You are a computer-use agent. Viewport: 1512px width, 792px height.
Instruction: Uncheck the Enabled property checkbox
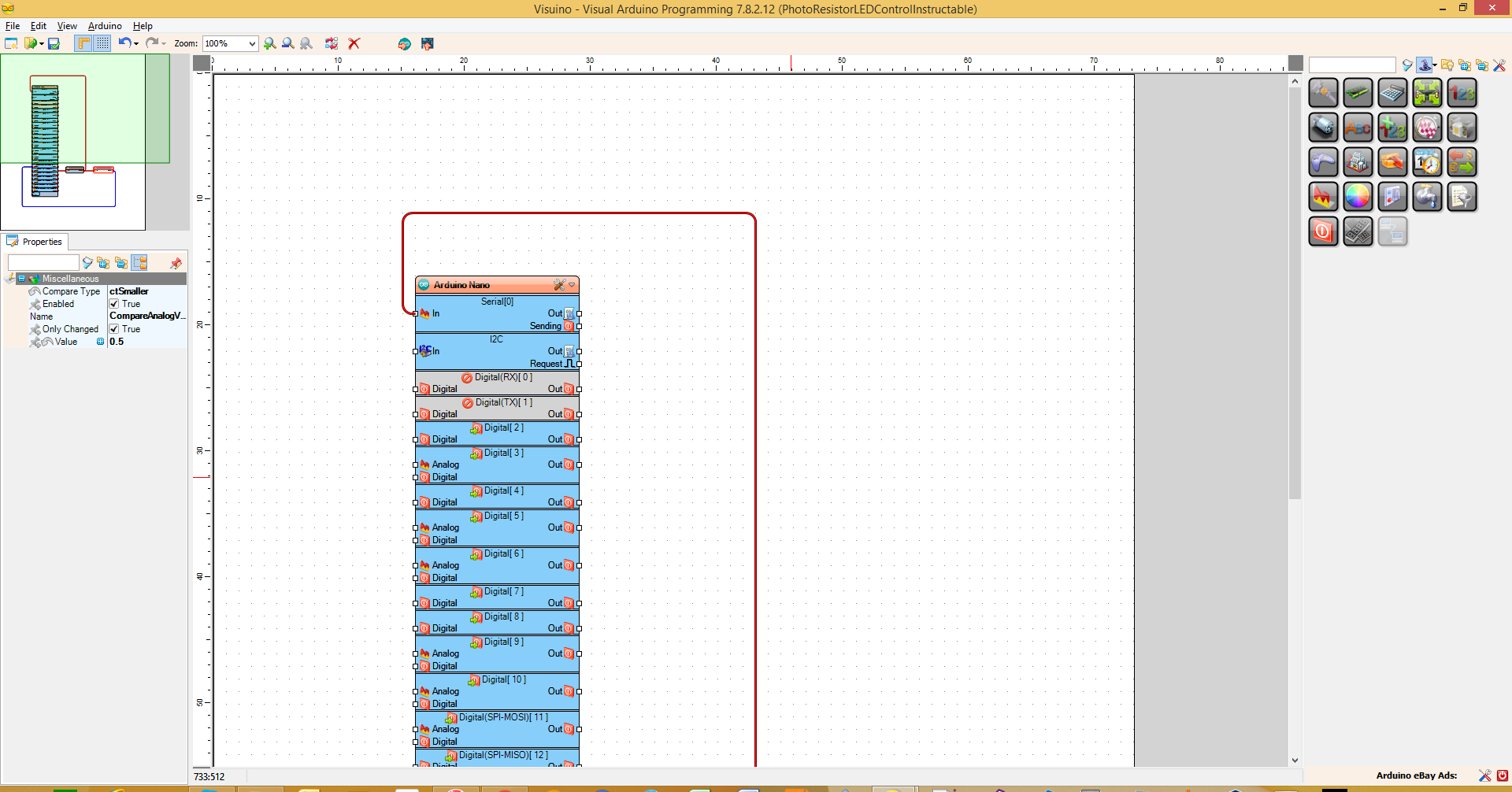[114, 304]
